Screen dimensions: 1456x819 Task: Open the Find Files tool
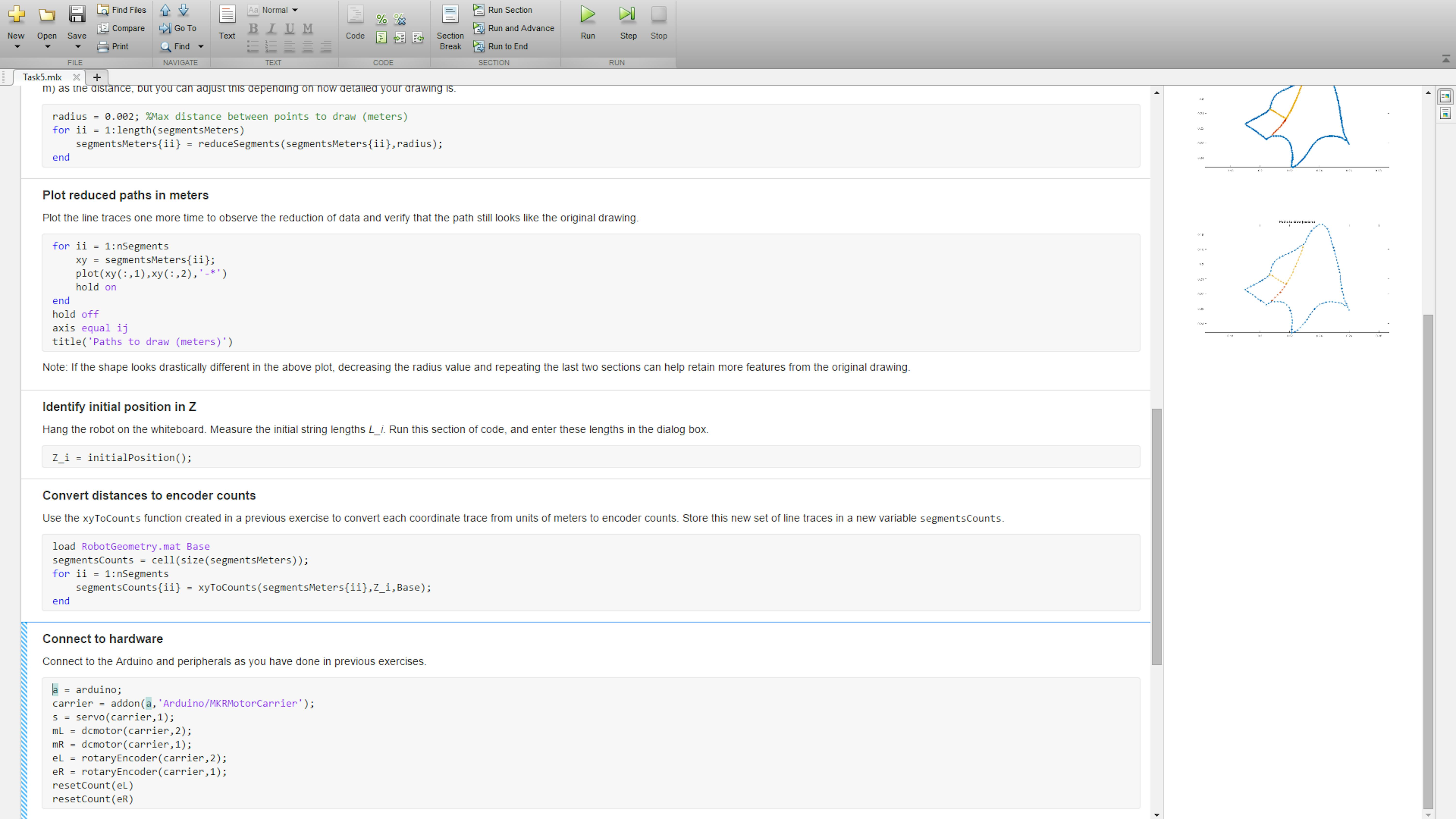[122, 10]
